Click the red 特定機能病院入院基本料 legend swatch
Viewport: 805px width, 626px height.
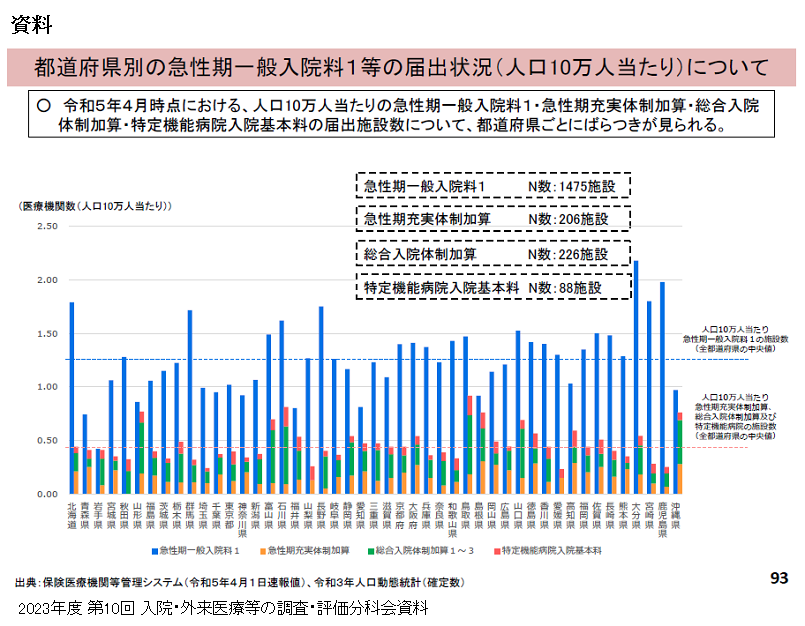coord(495,551)
